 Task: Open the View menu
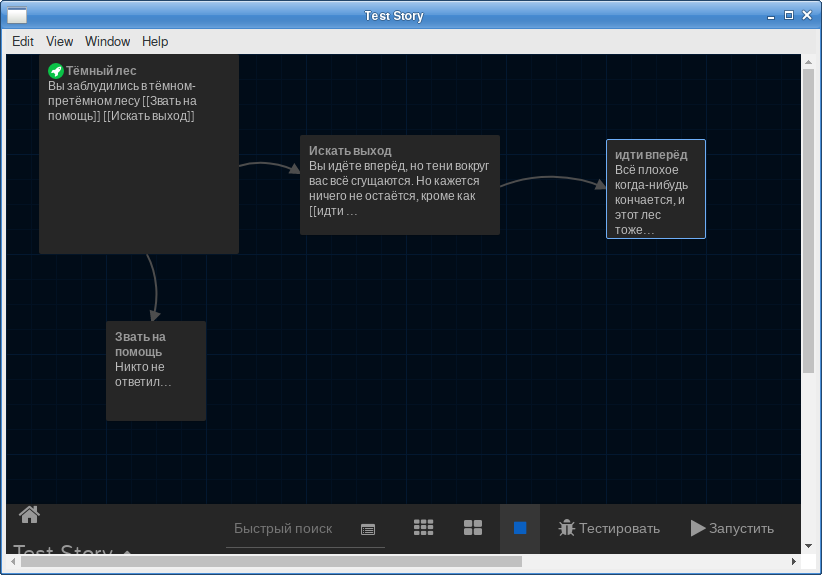(60, 41)
